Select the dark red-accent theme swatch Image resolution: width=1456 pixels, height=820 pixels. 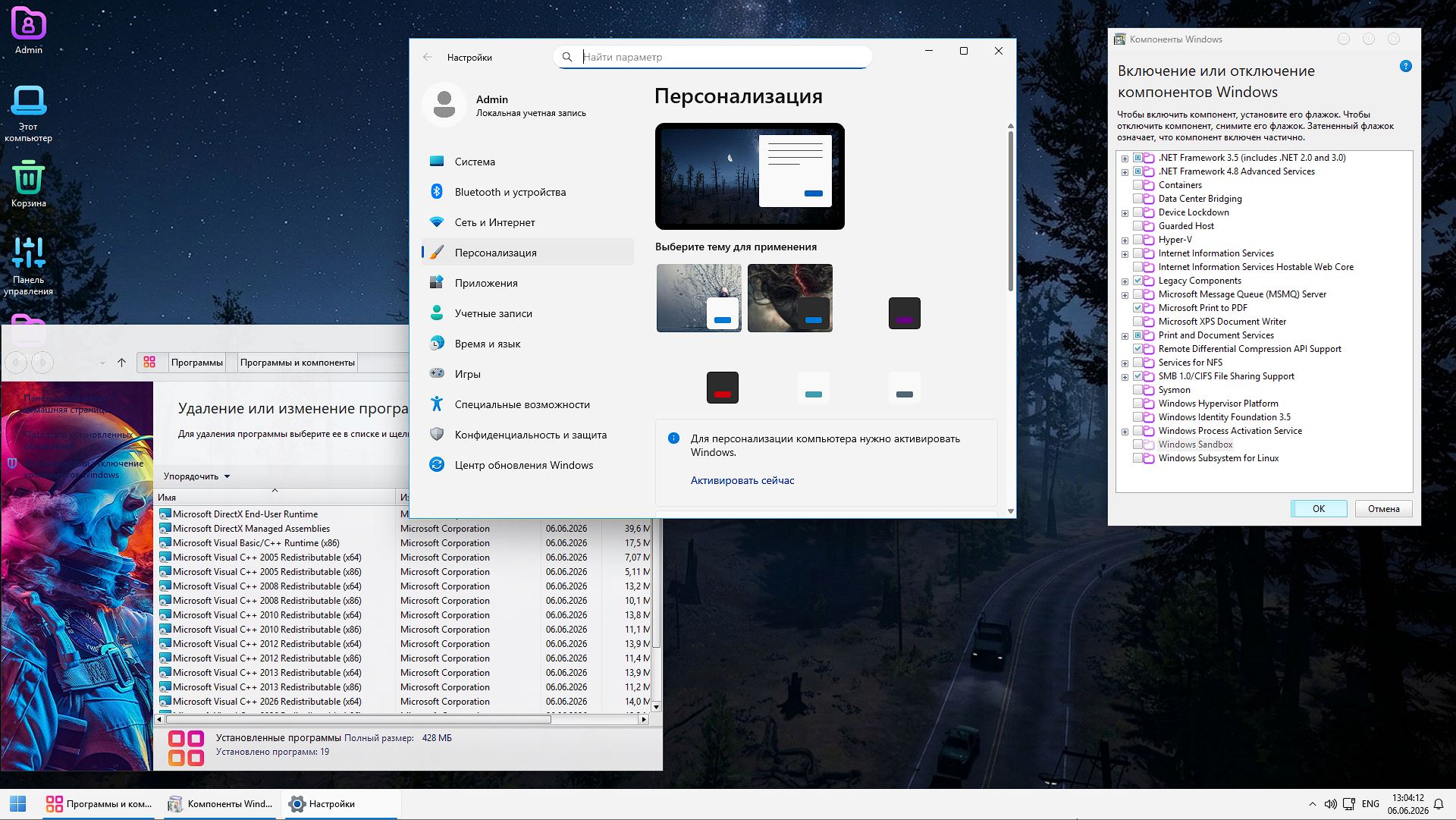tap(723, 388)
